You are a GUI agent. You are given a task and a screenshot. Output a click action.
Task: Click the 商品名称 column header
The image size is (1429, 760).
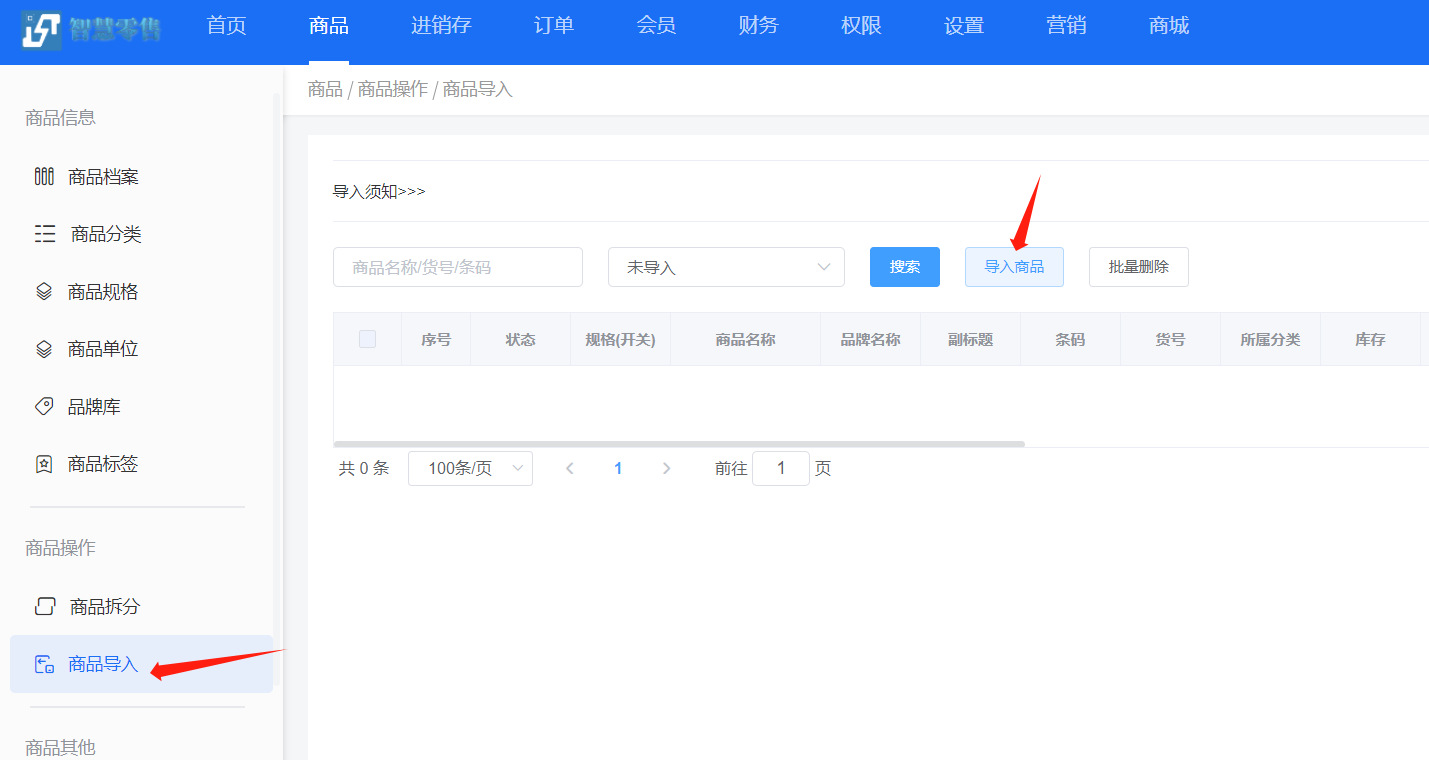coord(746,339)
